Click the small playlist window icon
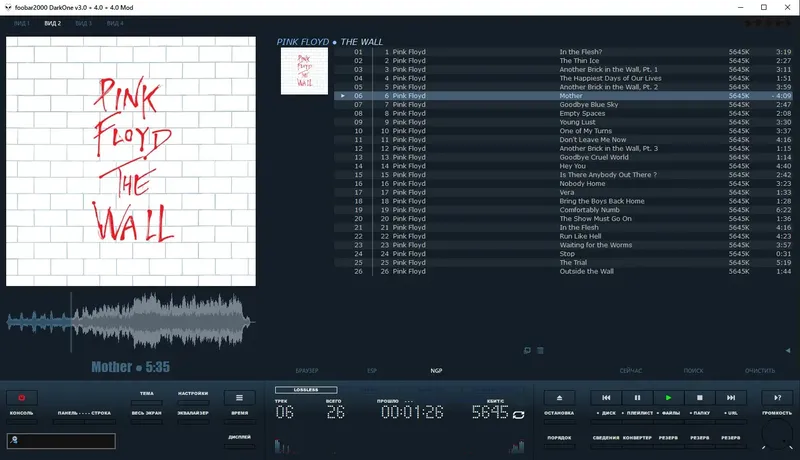The width and height of the screenshot is (800, 460). coord(527,350)
